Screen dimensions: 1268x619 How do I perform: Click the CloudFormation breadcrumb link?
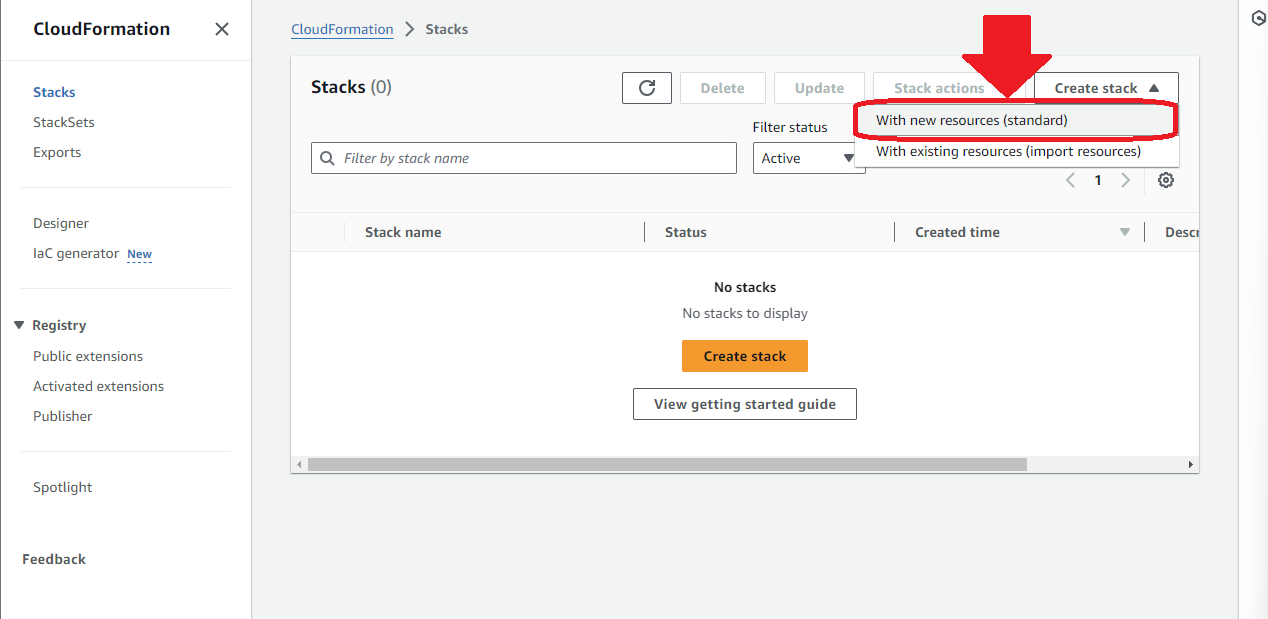tap(342, 29)
